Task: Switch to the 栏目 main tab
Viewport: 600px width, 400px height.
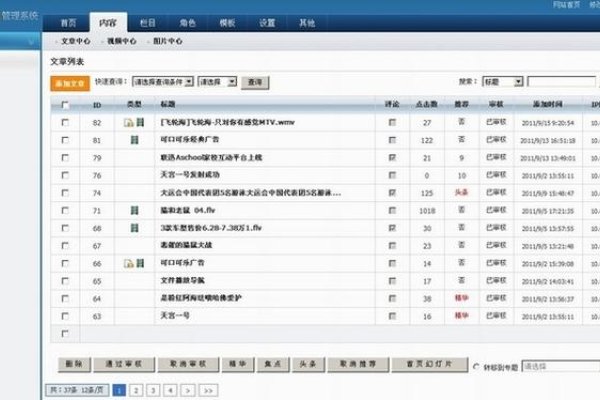Action: pos(148,23)
